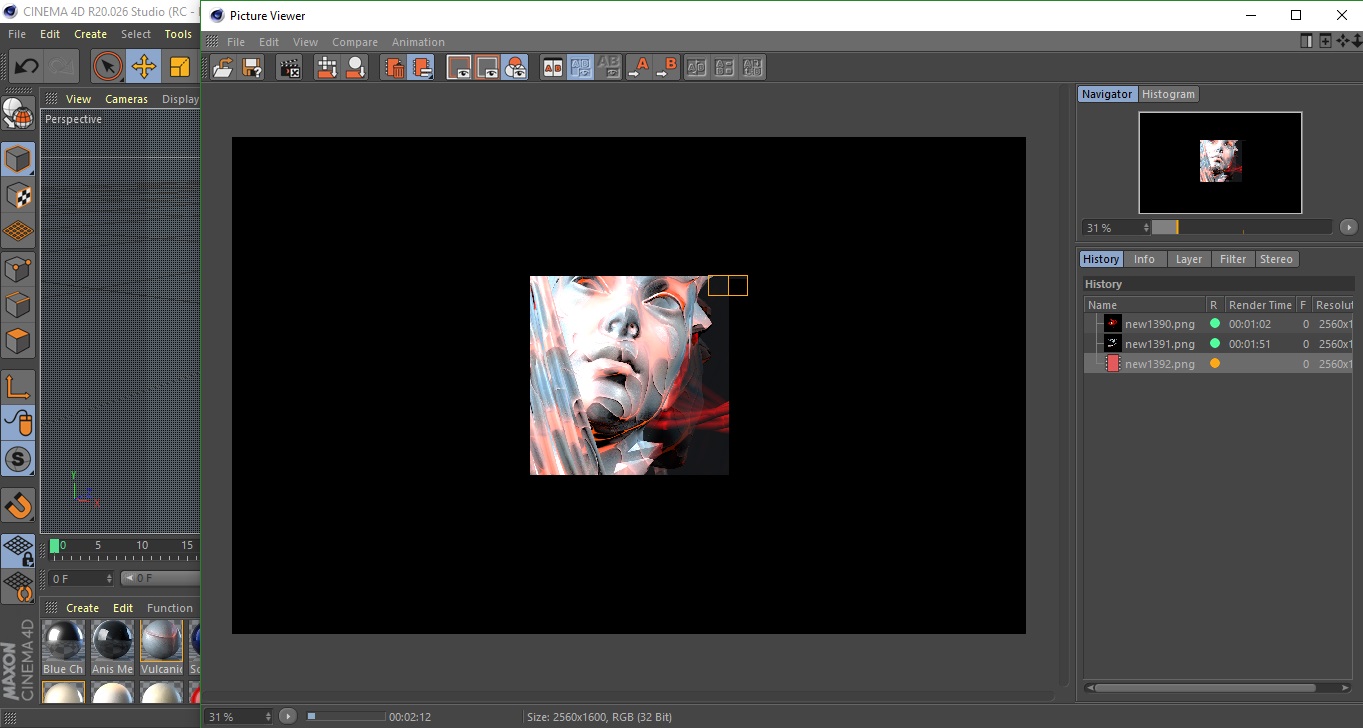Click the Set as A icon
Viewport: 1363px width, 728px height.
pyautogui.click(x=638, y=68)
